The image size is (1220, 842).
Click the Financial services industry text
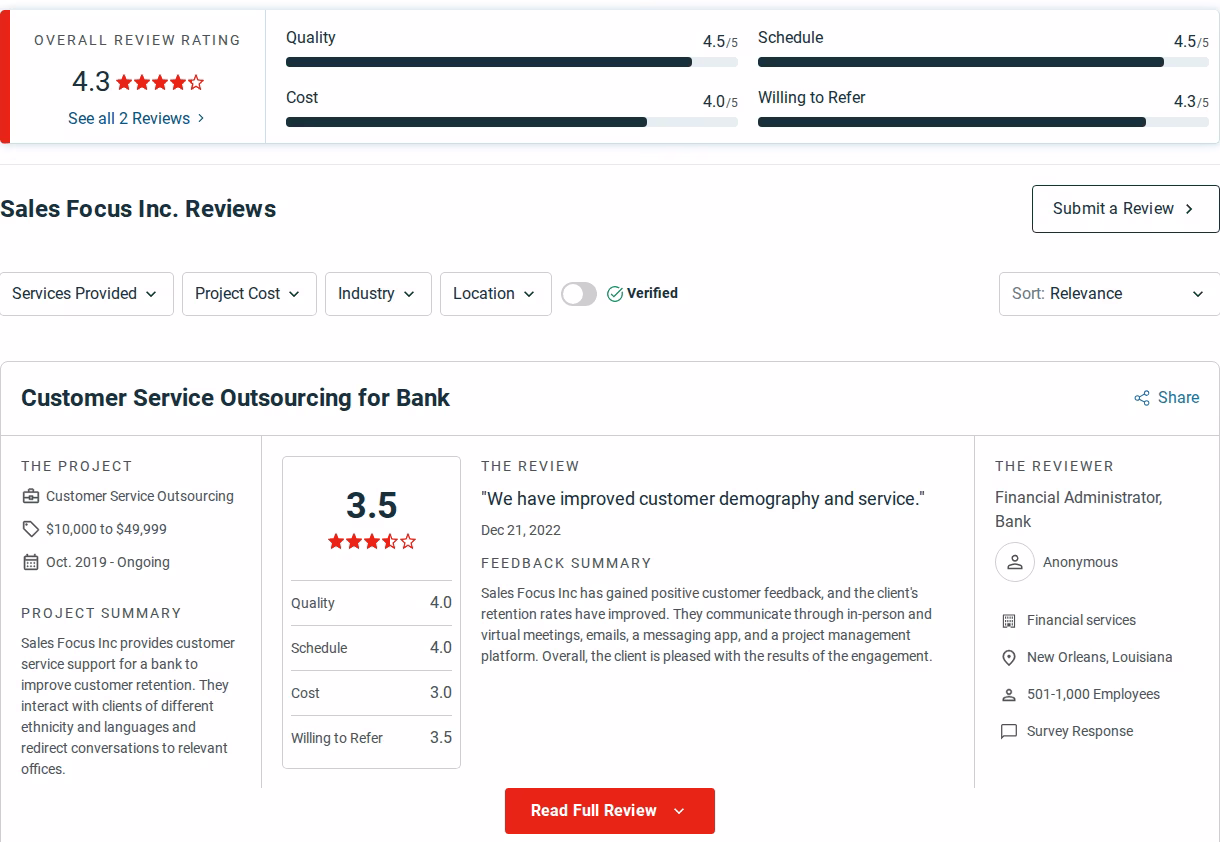[1082, 621]
